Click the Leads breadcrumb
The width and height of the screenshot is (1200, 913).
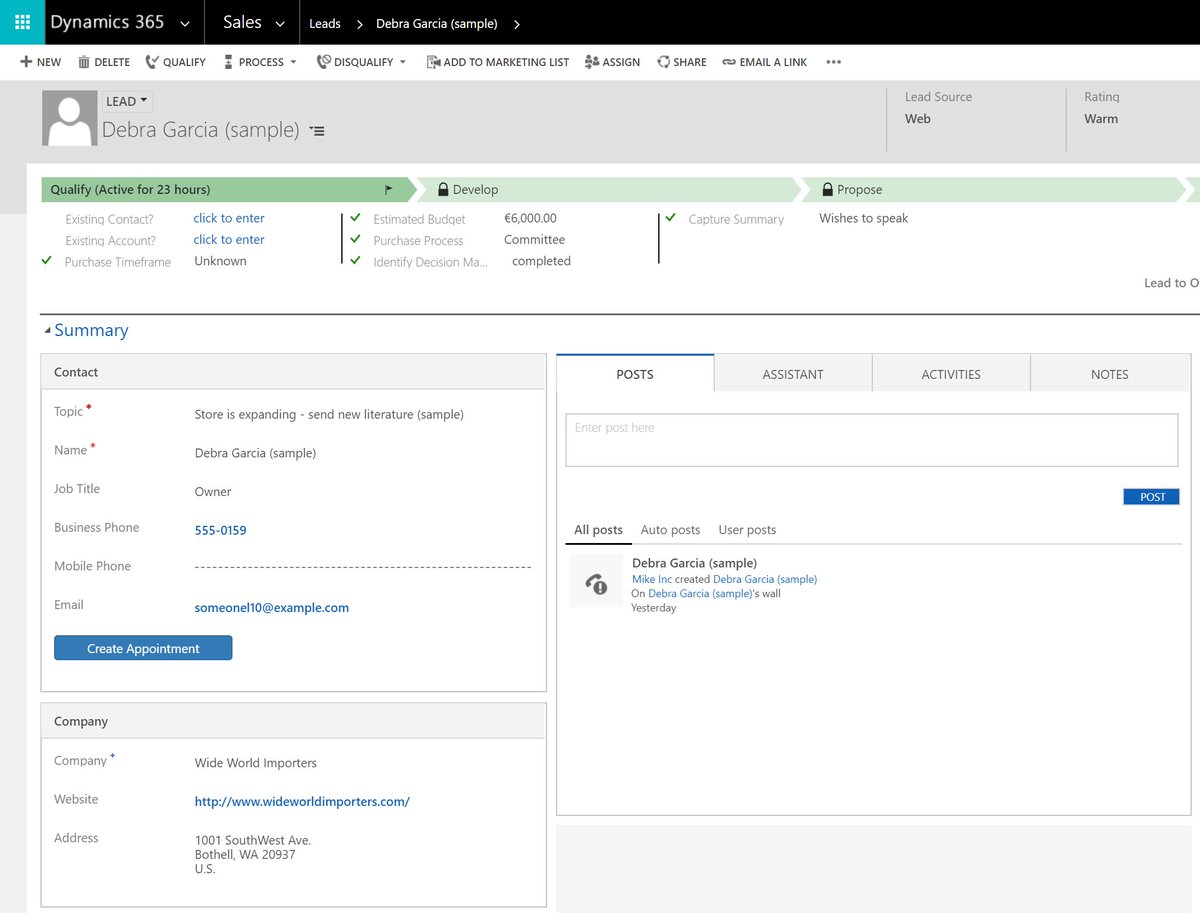325,23
